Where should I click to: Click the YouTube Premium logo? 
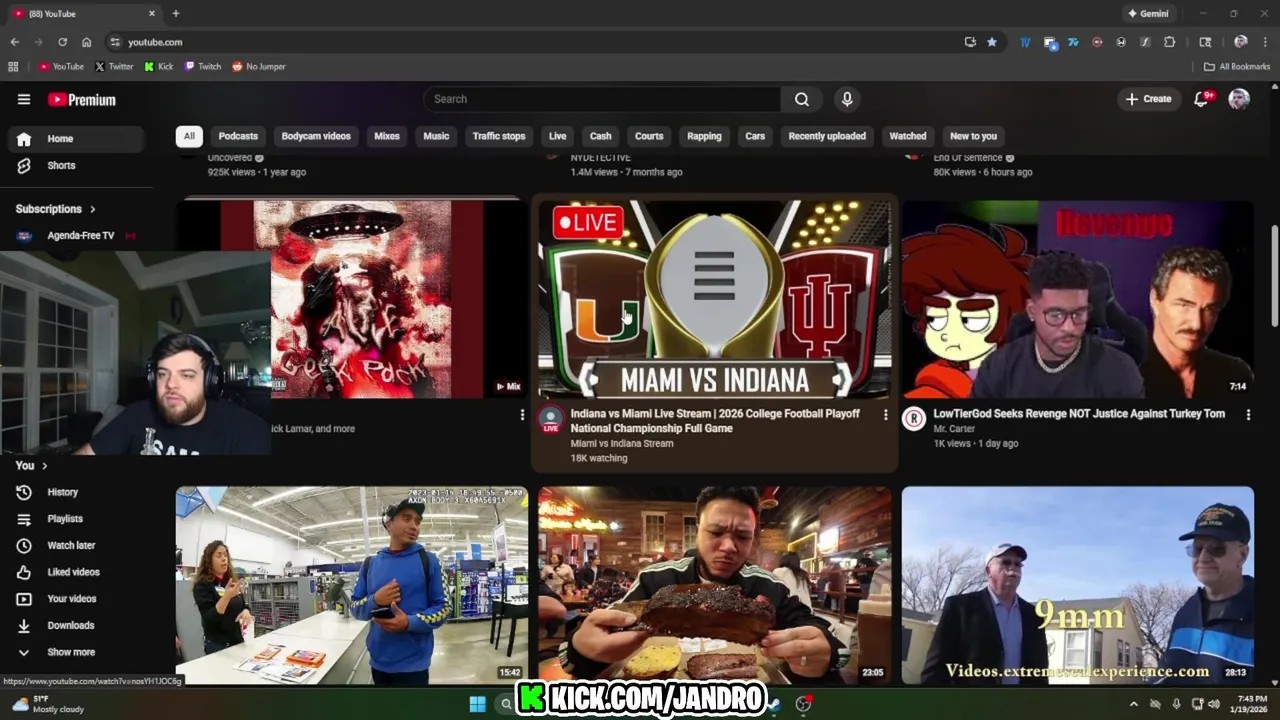[x=82, y=99]
